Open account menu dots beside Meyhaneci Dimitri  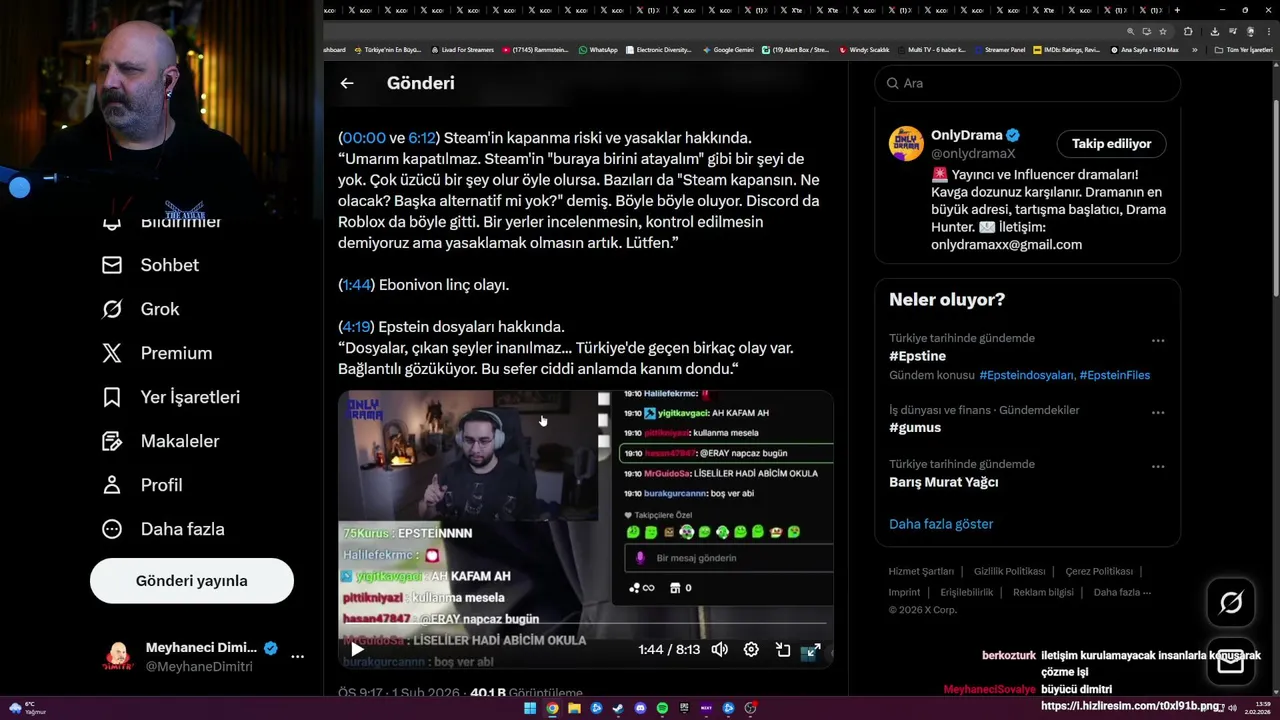(x=297, y=657)
